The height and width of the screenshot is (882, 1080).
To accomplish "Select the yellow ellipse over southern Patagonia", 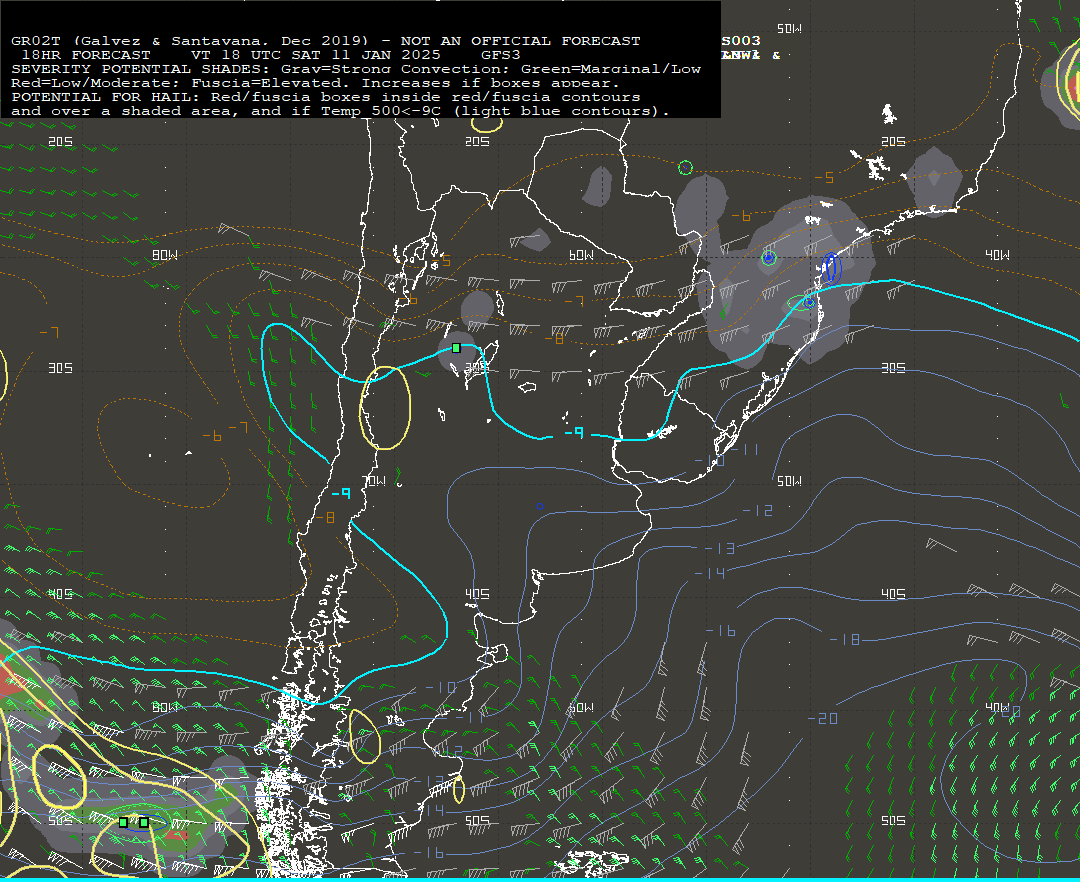I will tap(365, 736).
